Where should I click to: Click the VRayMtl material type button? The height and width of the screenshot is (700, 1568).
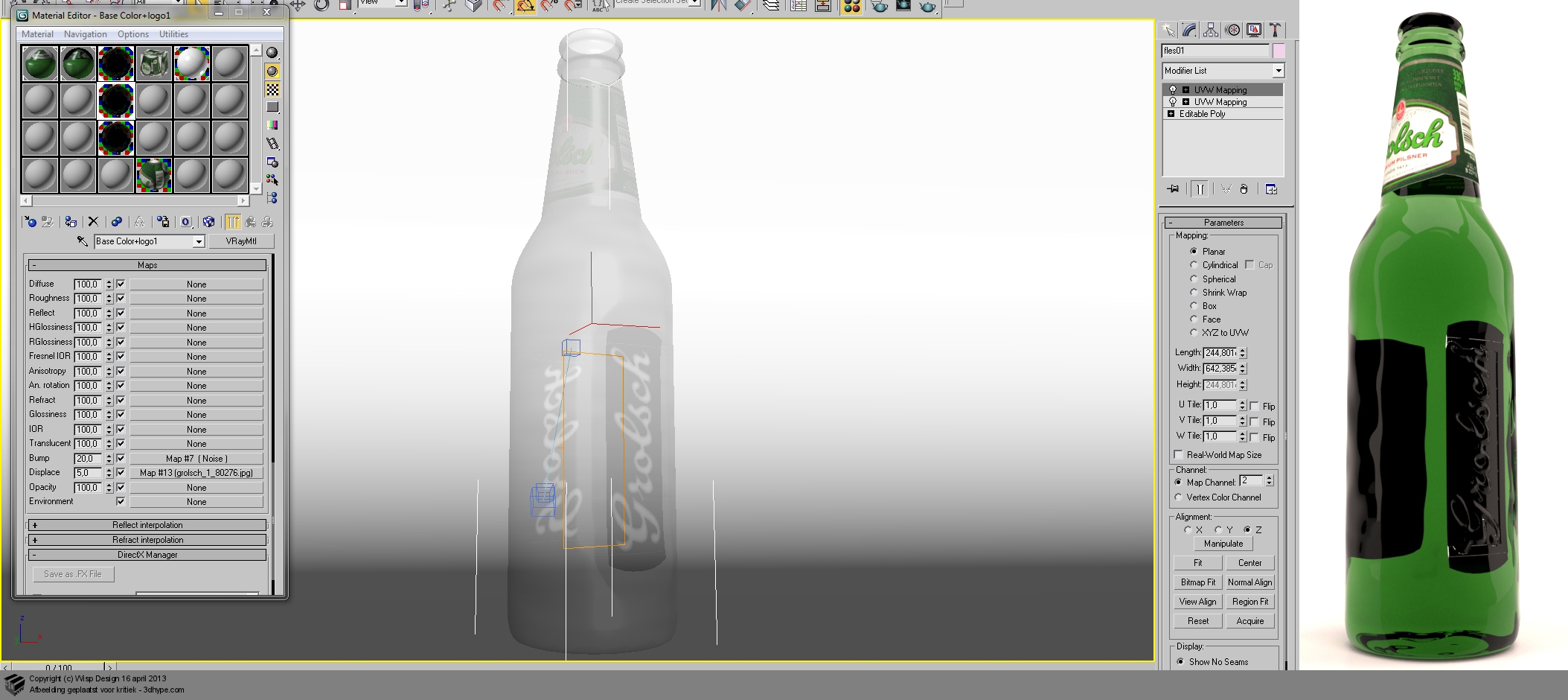tap(241, 241)
